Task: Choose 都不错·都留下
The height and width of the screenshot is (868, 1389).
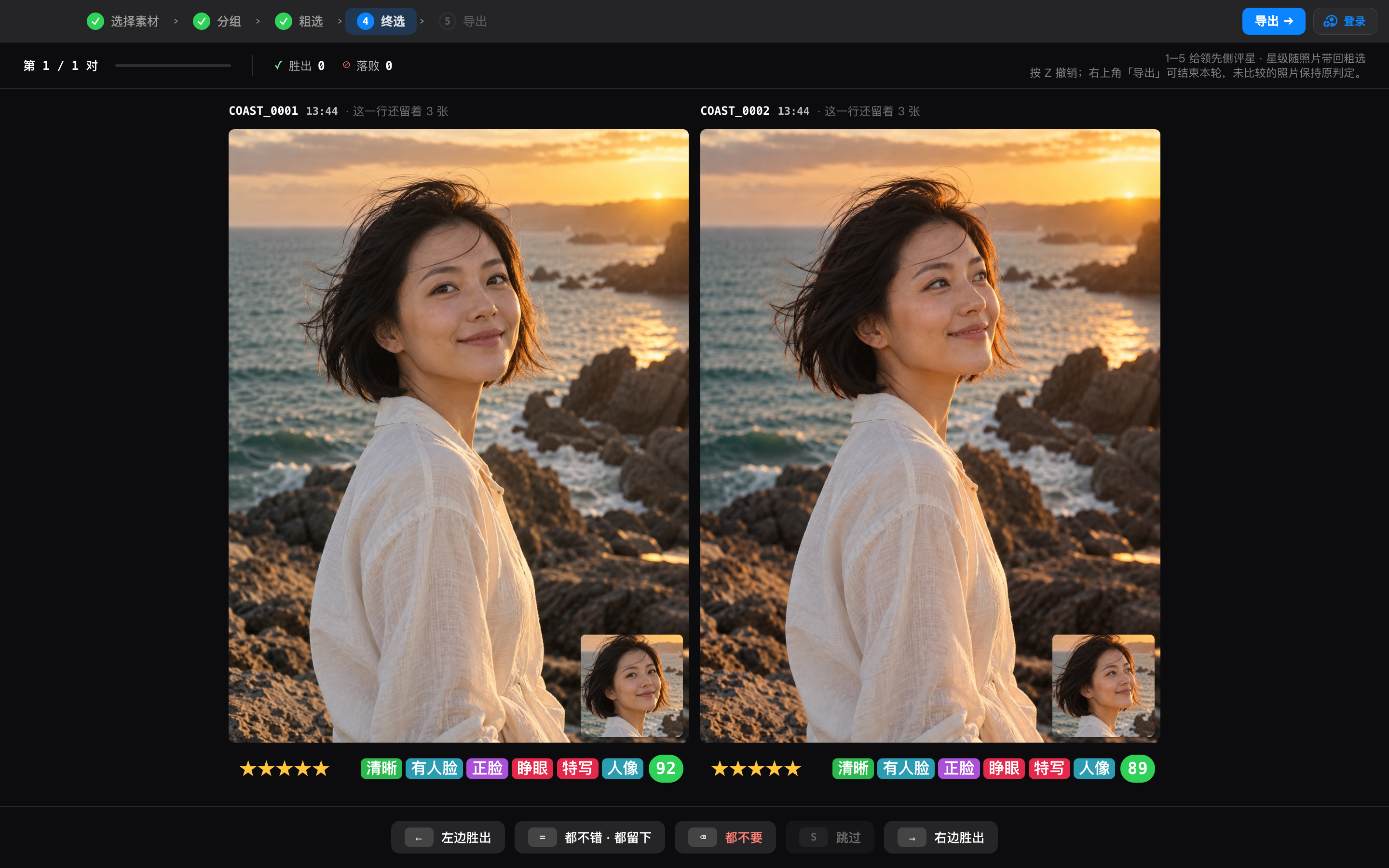Action: coord(589,838)
